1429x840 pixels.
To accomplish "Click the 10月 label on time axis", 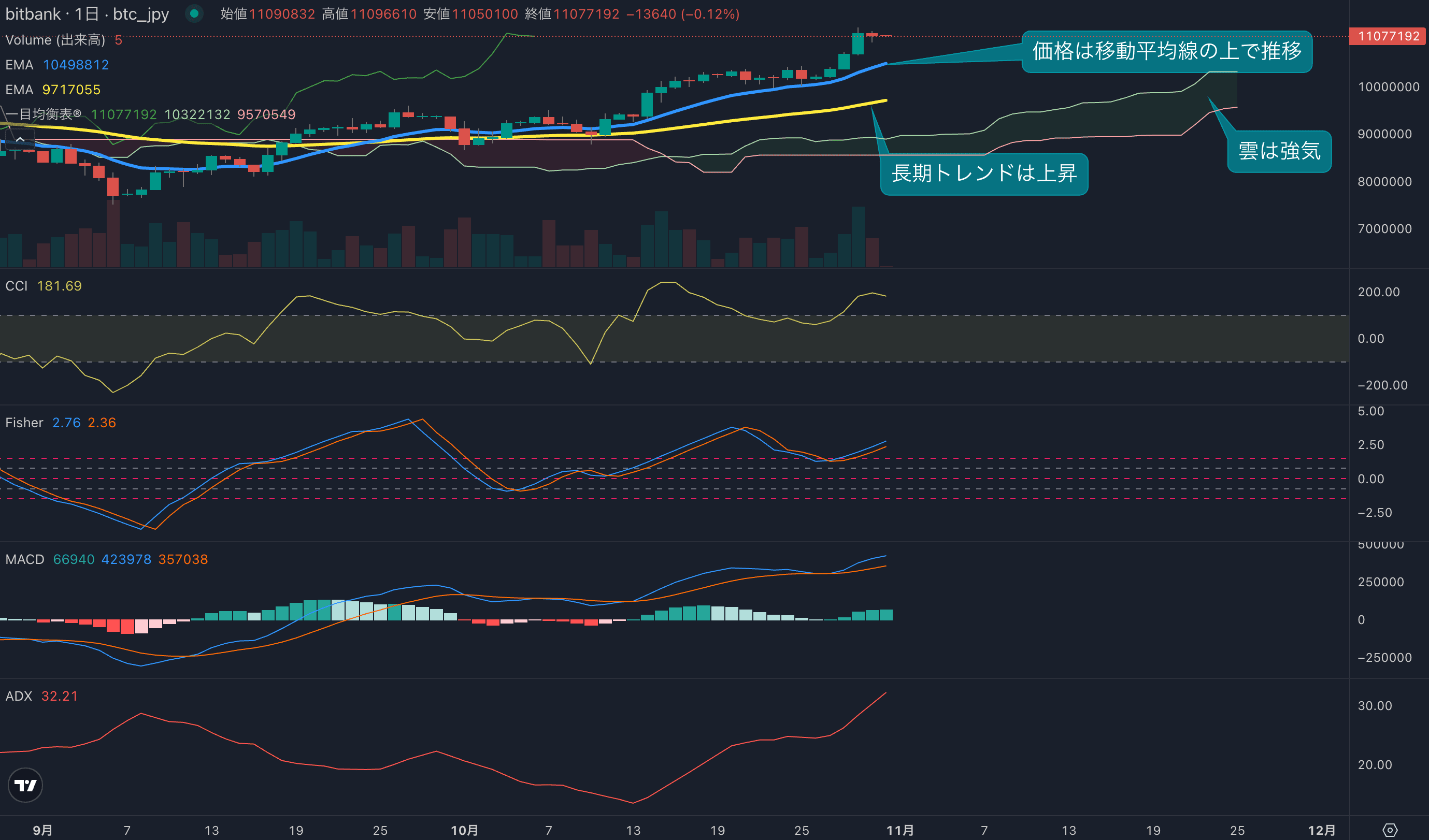I will click(x=464, y=830).
